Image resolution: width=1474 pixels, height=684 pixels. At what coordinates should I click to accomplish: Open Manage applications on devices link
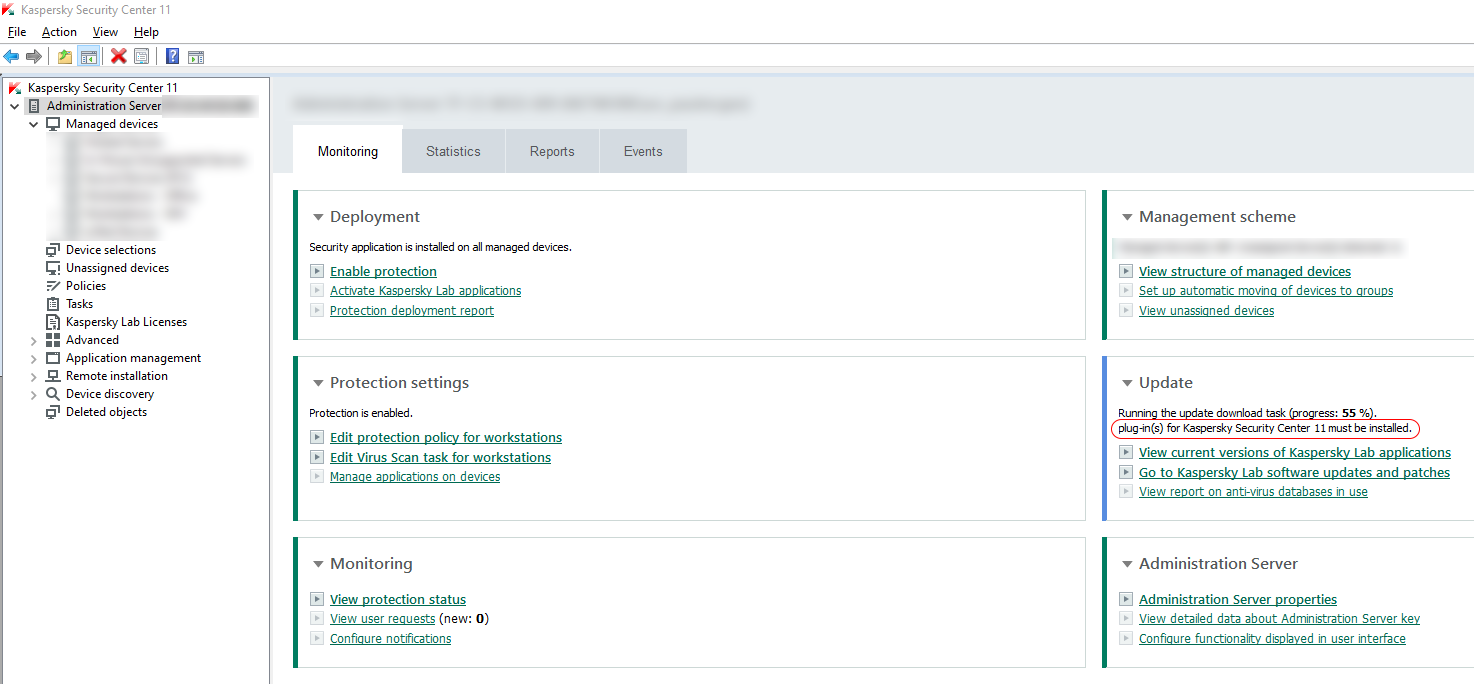click(x=415, y=477)
